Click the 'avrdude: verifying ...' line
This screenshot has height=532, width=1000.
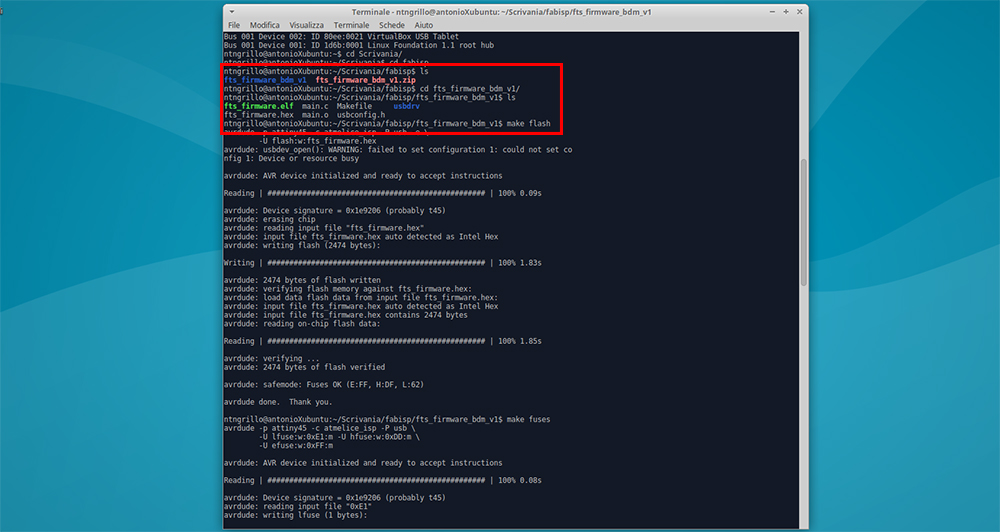(272, 358)
